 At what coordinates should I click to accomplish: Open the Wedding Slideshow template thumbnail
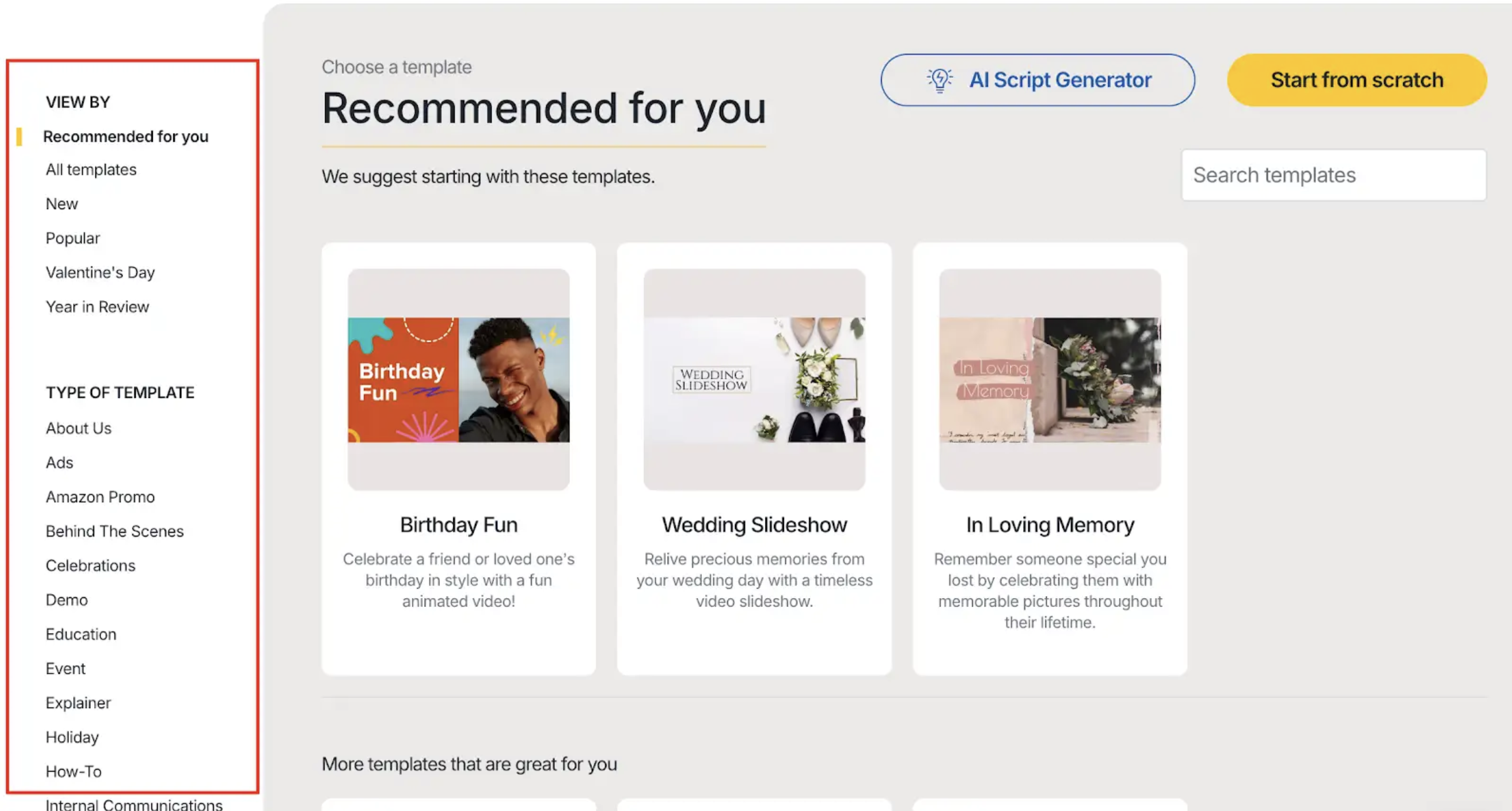point(754,379)
